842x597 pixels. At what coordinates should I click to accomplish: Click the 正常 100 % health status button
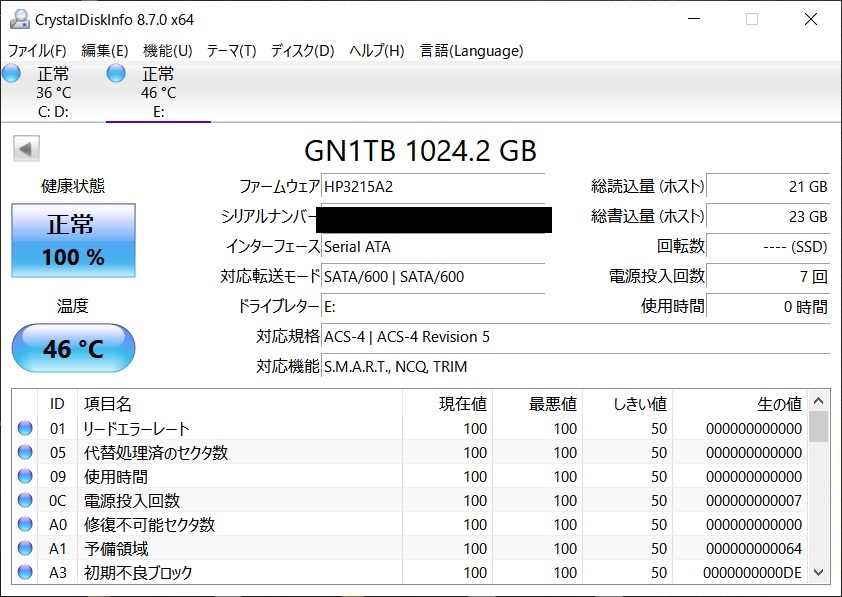tap(74, 241)
